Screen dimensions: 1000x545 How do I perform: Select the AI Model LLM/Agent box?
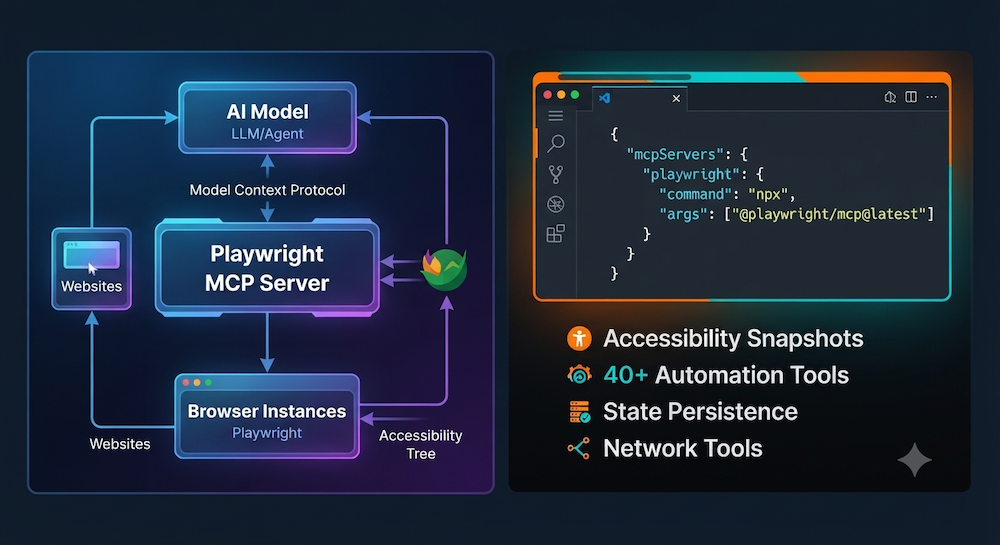point(267,118)
